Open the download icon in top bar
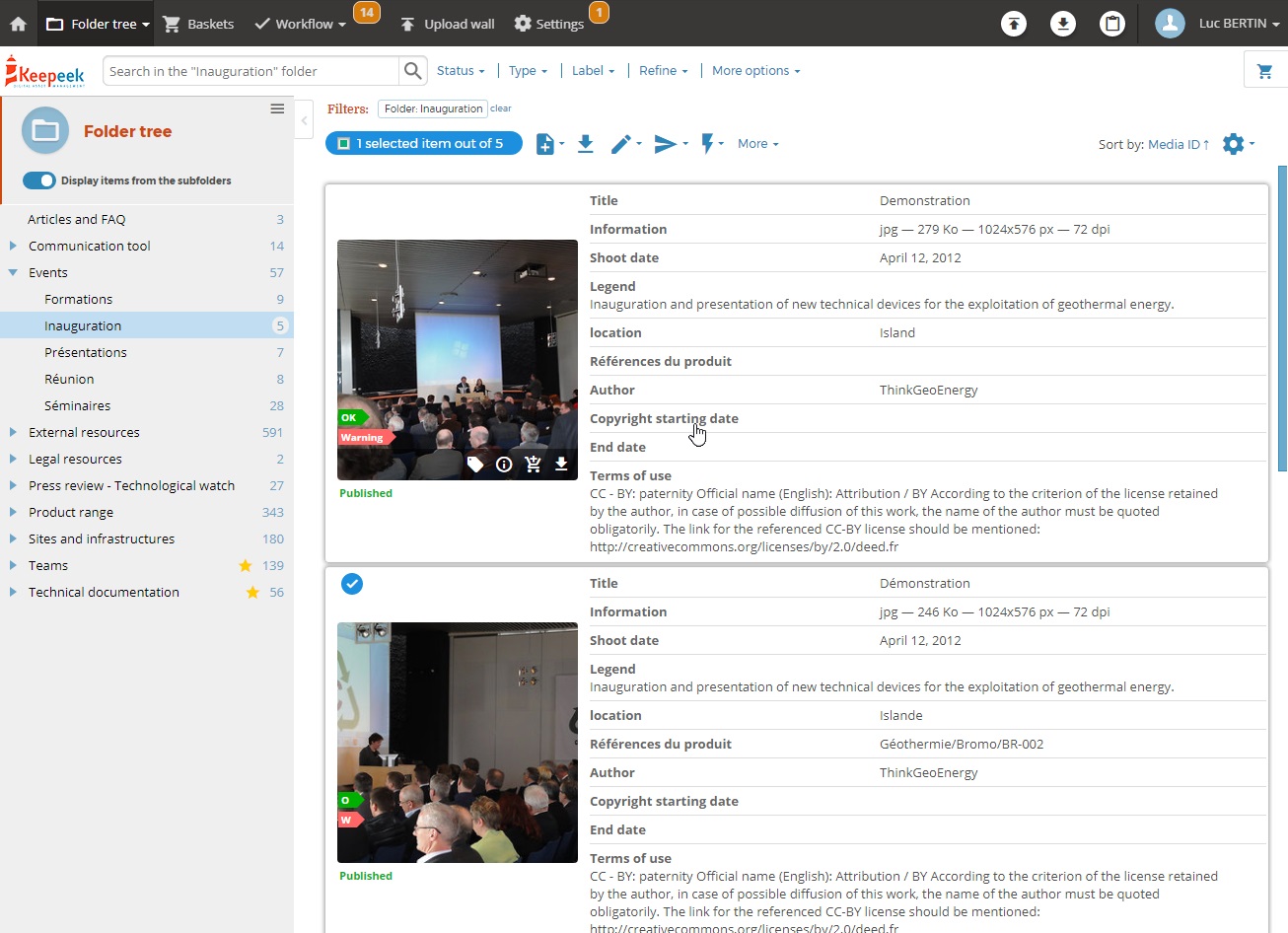The height and width of the screenshot is (933, 1288). click(1063, 24)
